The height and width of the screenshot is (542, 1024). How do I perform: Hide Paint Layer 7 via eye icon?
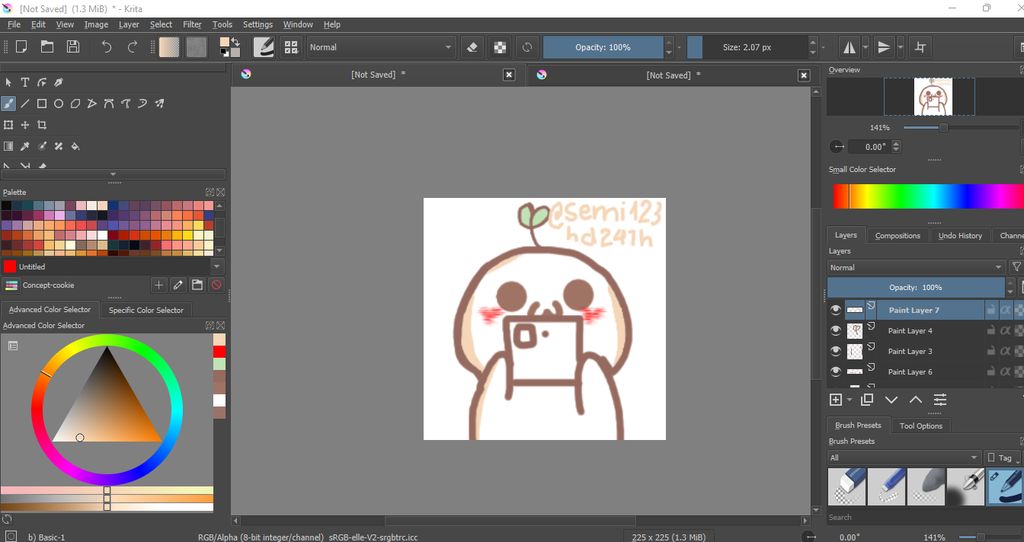(835, 310)
